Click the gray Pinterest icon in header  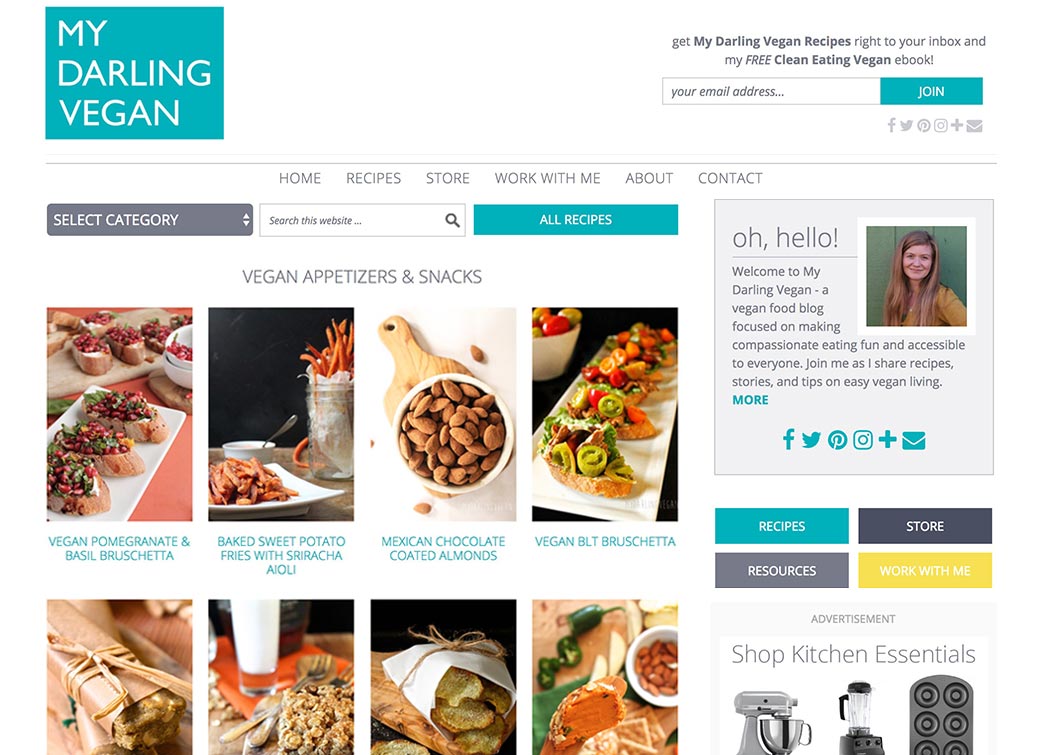(923, 125)
